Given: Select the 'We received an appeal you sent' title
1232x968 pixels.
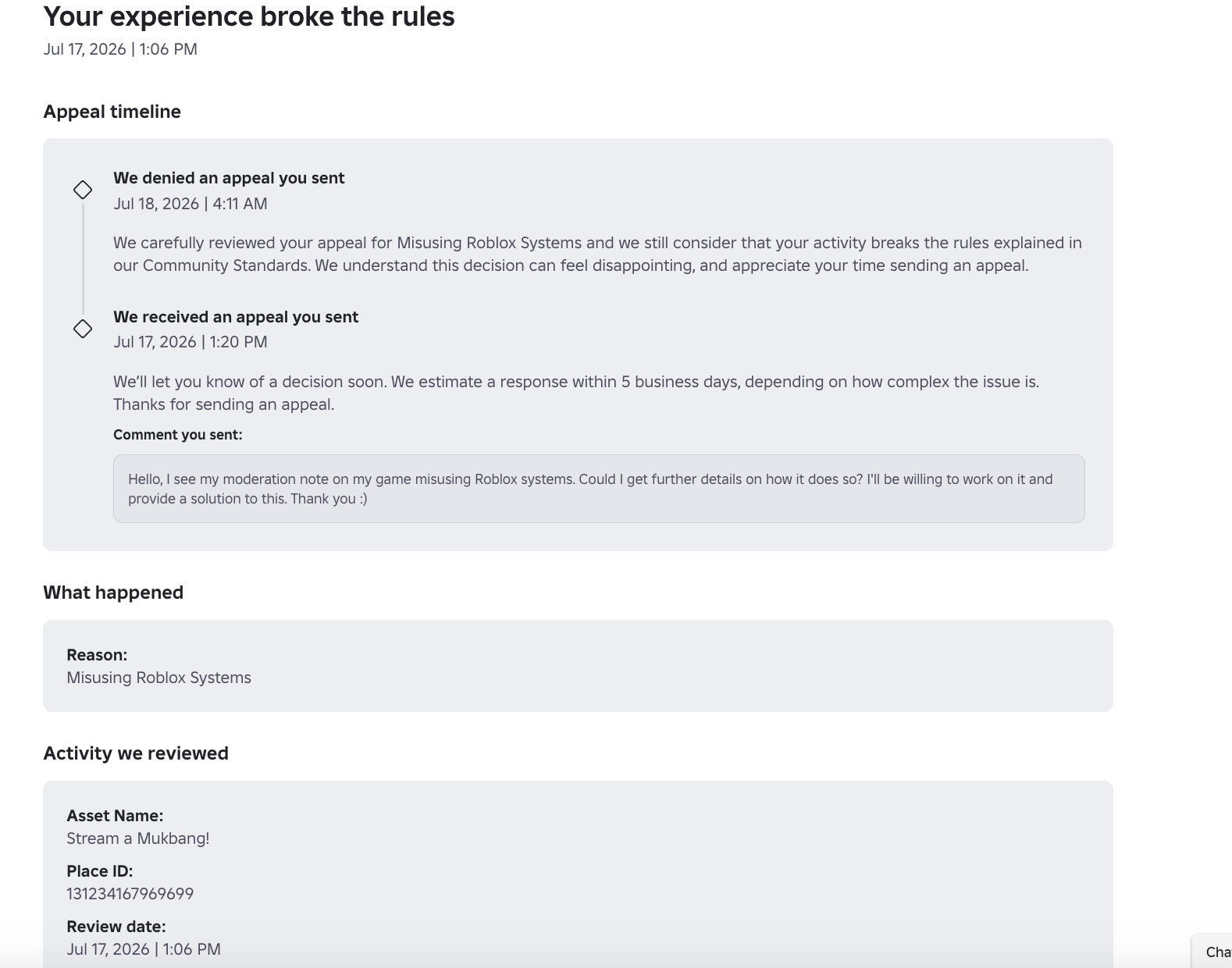Looking at the screenshot, I should (x=236, y=317).
